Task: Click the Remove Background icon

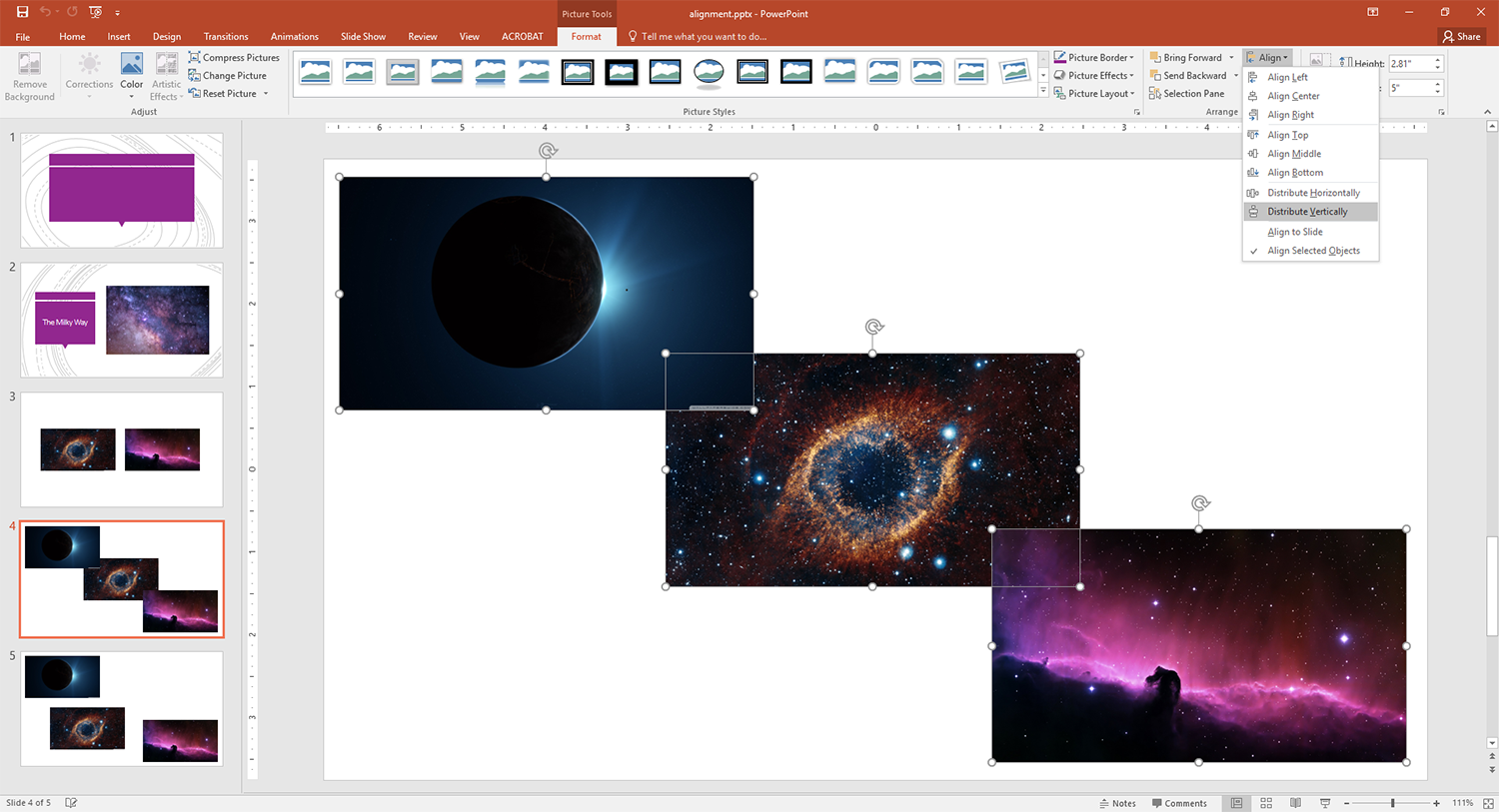Action: coord(29,65)
